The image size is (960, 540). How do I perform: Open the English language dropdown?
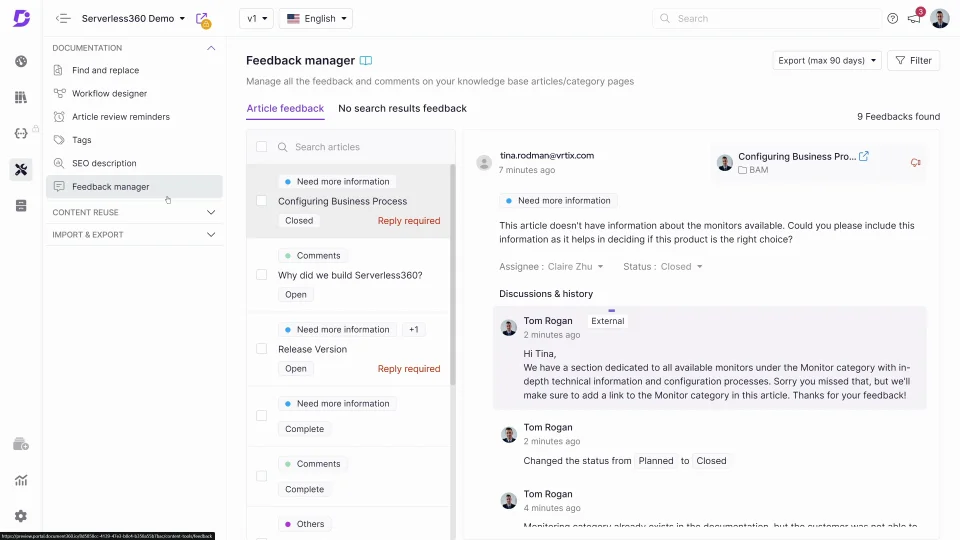317,18
